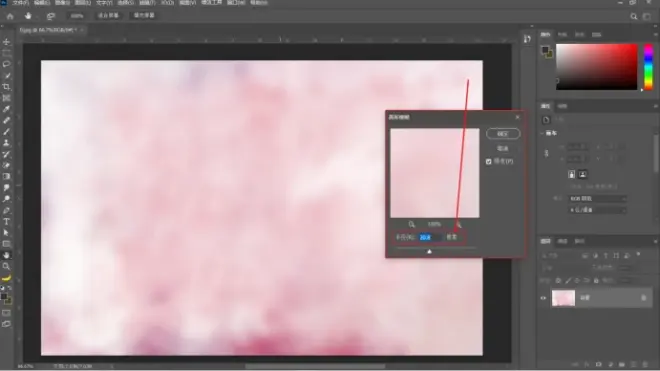Toggle visibility eye of background layer
Image resolution: width=660 pixels, height=371 pixels.
point(543,298)
